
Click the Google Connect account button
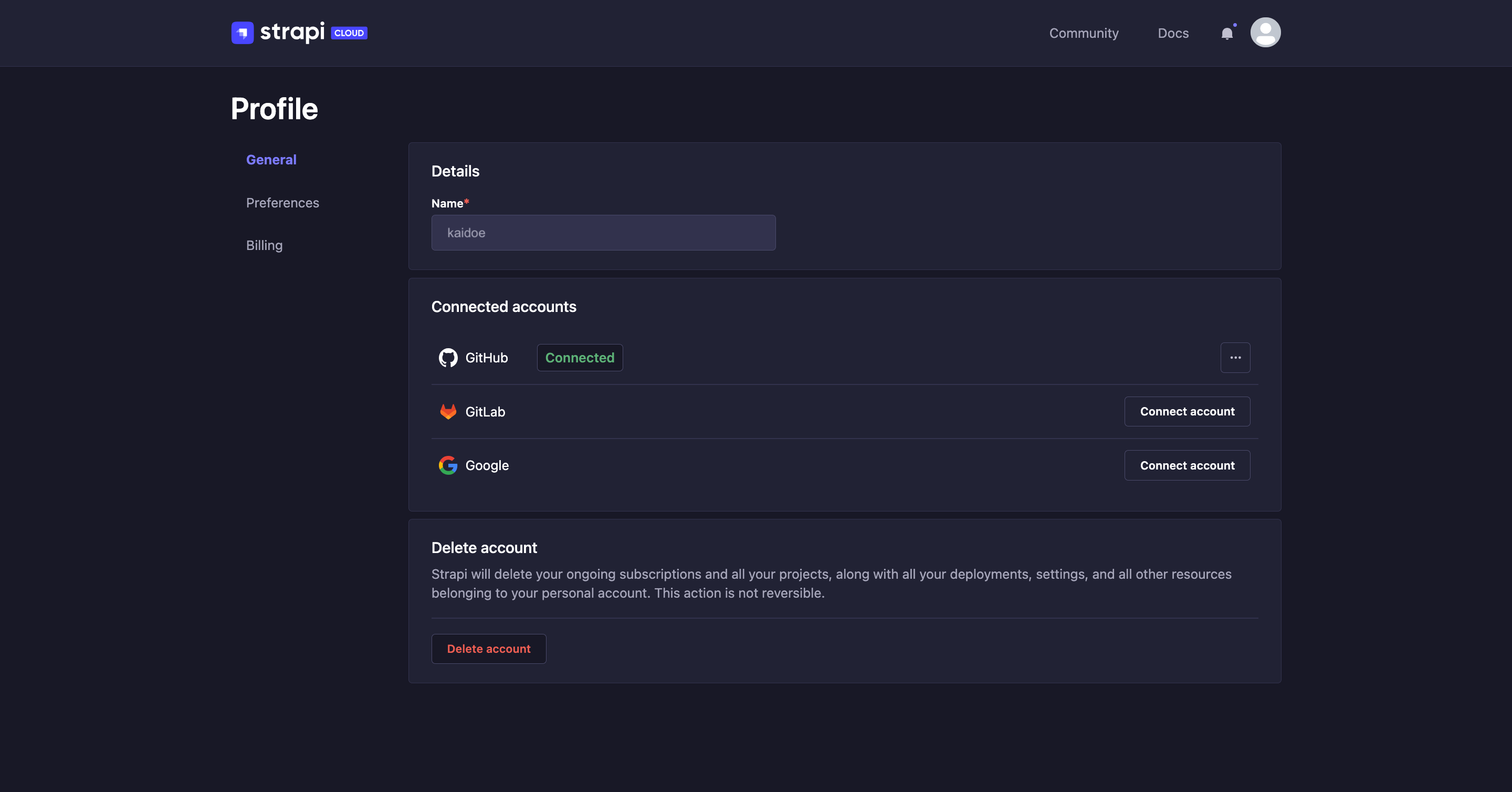(1187, 465)
